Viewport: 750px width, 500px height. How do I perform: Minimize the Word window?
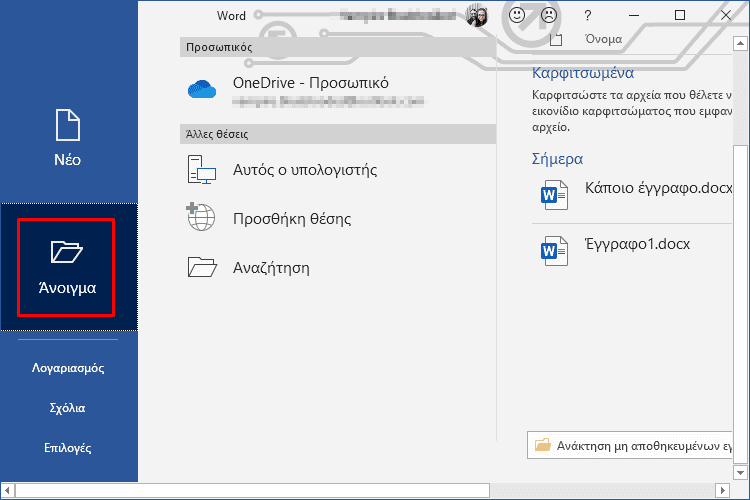634,15
